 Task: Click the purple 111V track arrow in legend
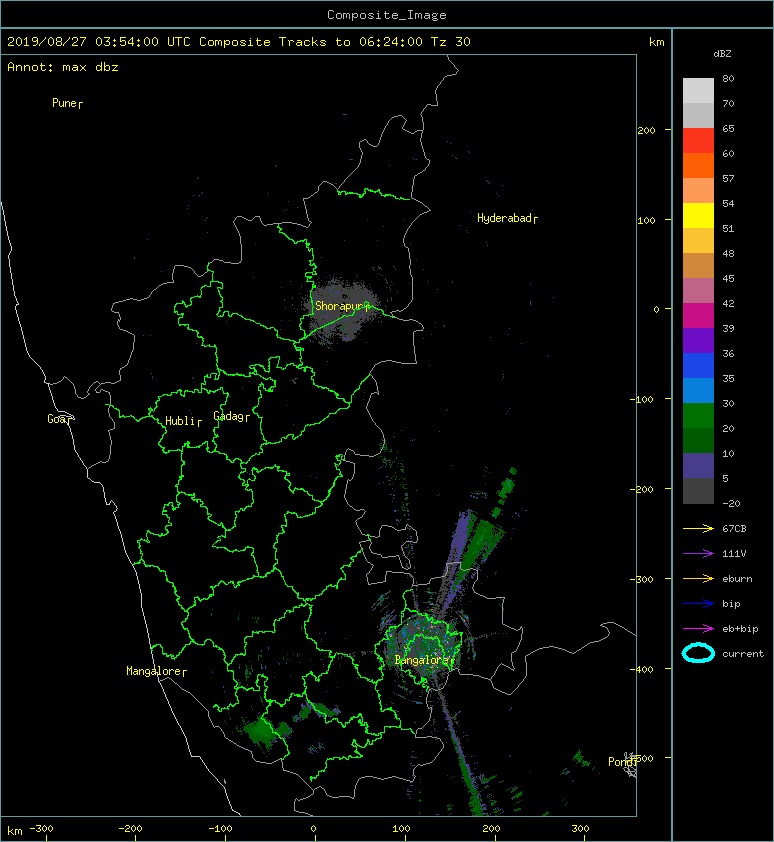(x=698, y=554)
